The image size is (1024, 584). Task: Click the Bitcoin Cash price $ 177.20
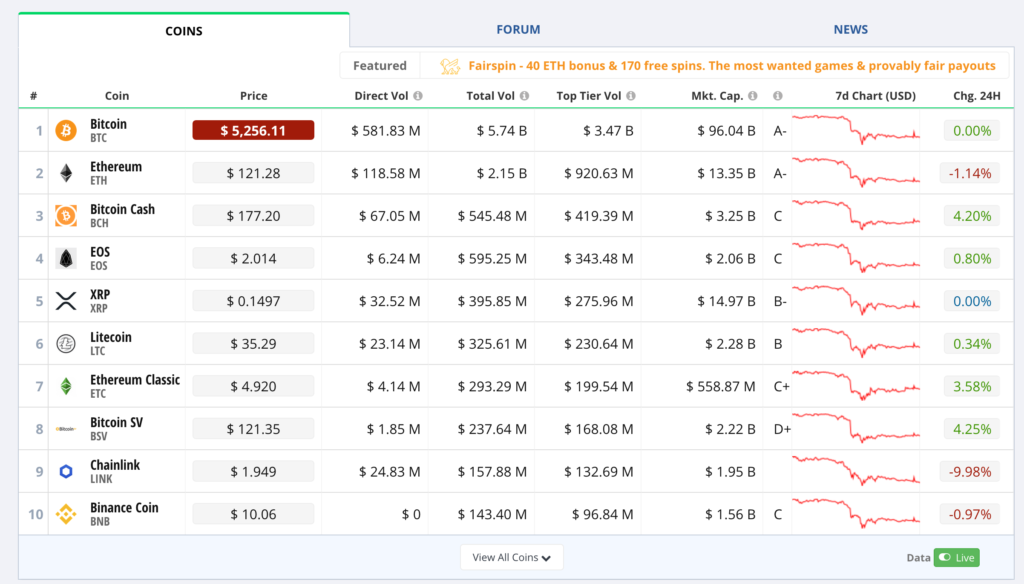[x=253, y=216]
